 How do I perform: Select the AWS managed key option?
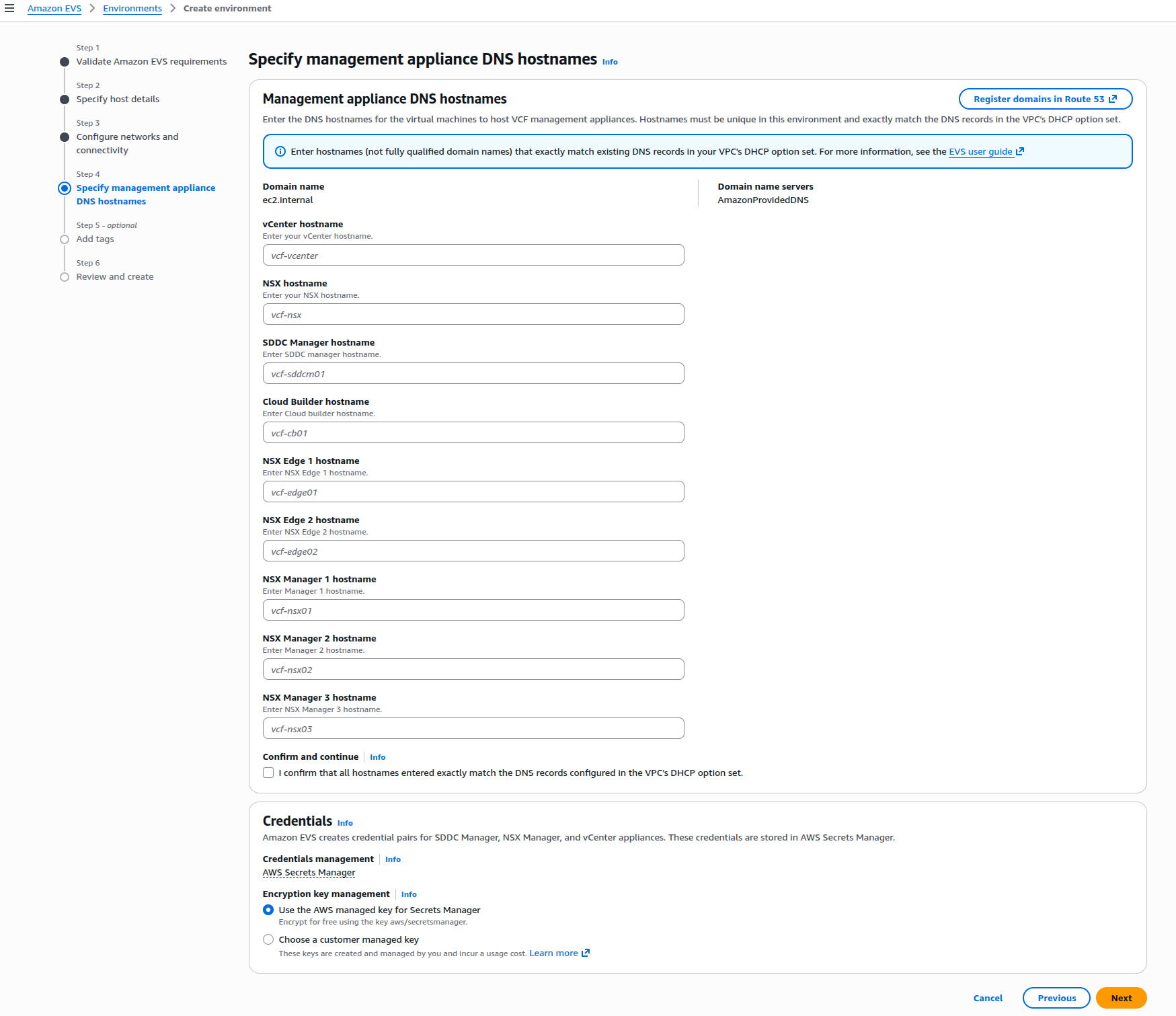pyautogui.click(x=268, y=909)
